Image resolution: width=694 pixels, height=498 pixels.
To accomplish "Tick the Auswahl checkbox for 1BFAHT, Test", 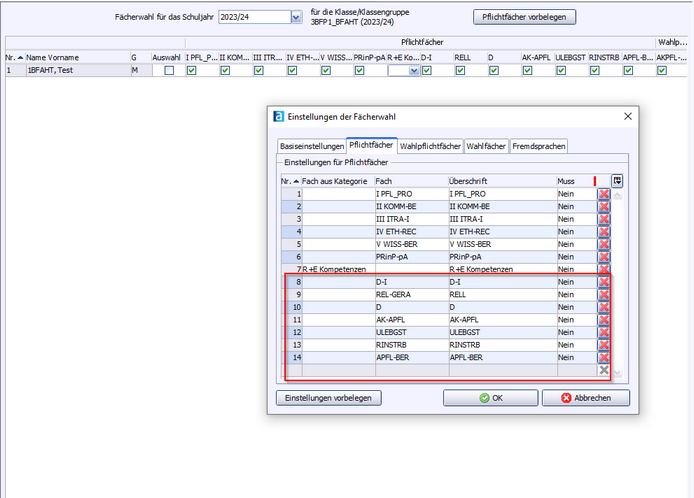I will tap(168, 71).
